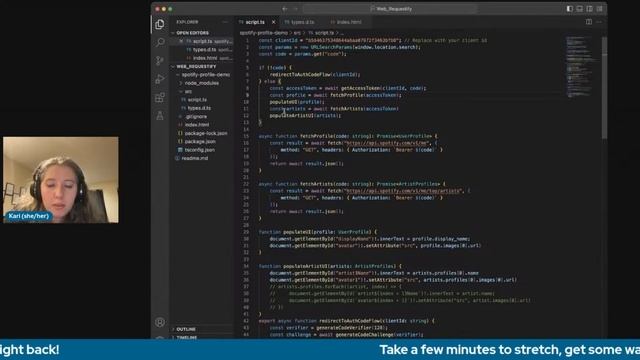
Task: Open the api.spotify.com/v1/me URL link
Action: click(x=387, y=143)
